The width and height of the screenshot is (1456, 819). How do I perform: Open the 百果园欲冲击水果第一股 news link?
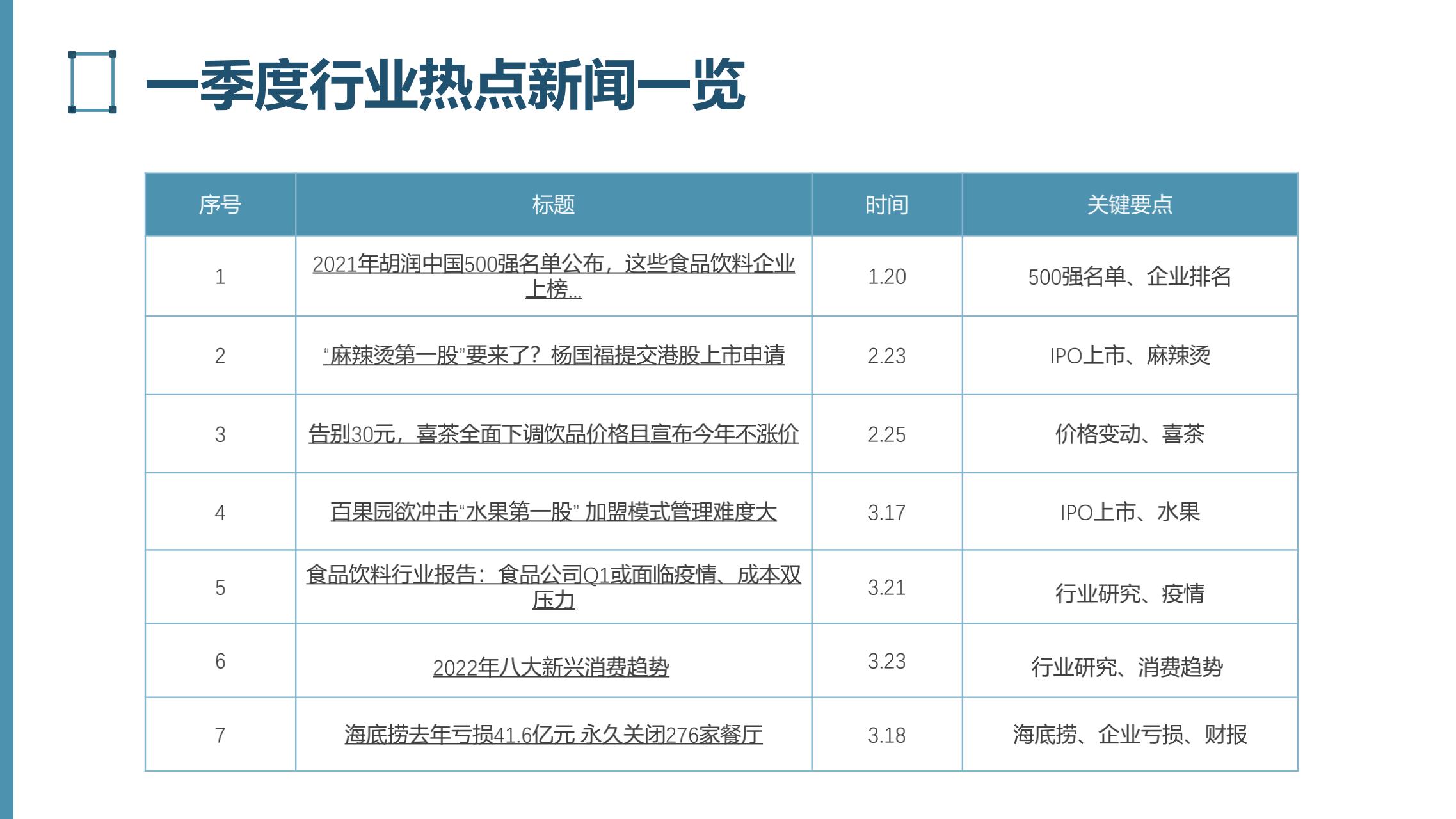coord(553,513)
